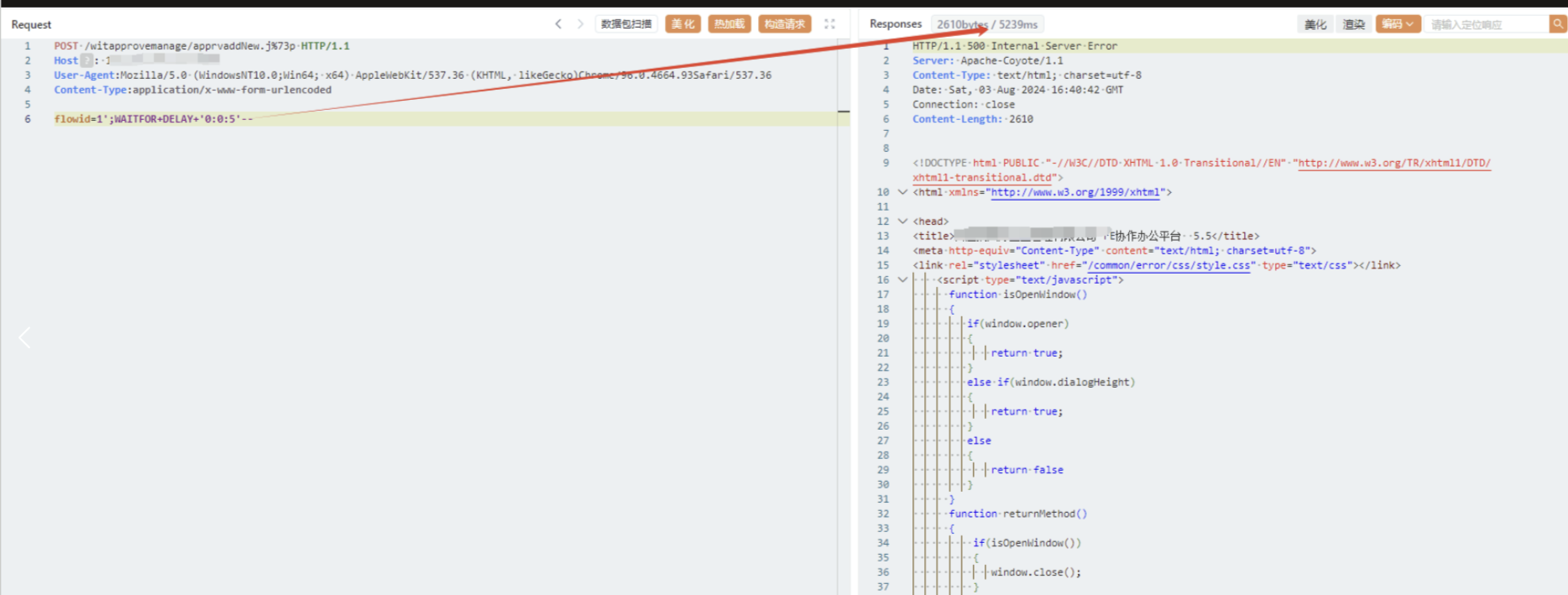The image size is (1568, 595).
Task: Click the left-side back chevron arrow
Action: click(x=24, y=337)
